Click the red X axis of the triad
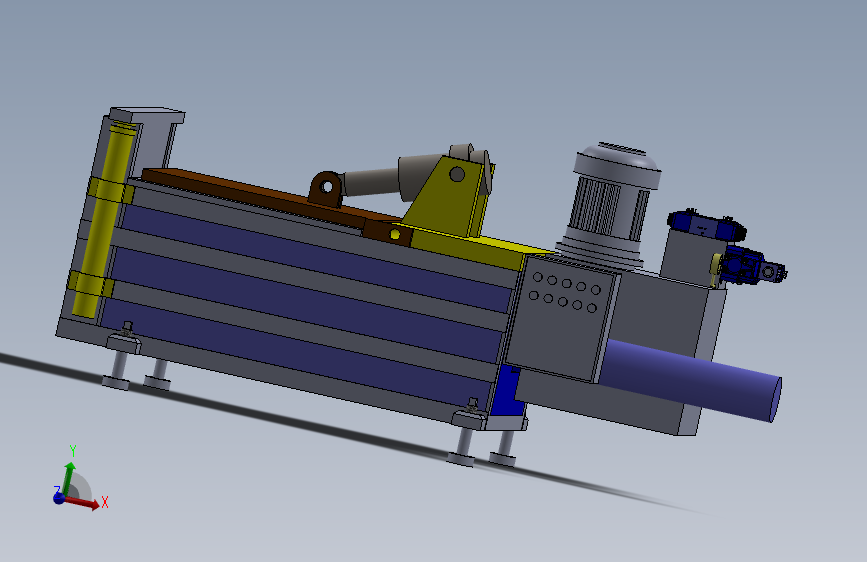This screenshot has height=562, width=867. coord(83,502)
